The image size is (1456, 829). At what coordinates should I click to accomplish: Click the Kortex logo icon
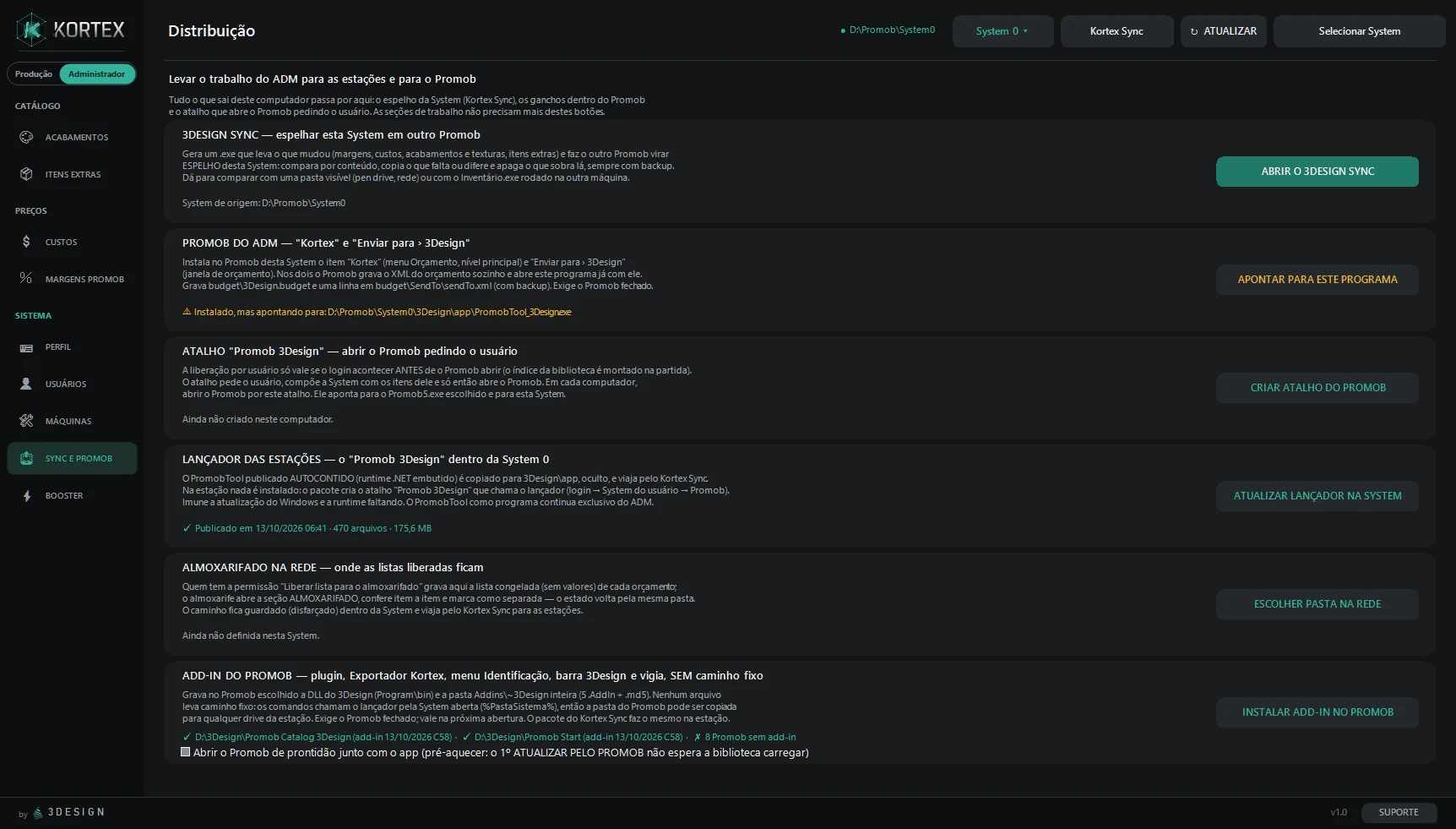point(32,30)
